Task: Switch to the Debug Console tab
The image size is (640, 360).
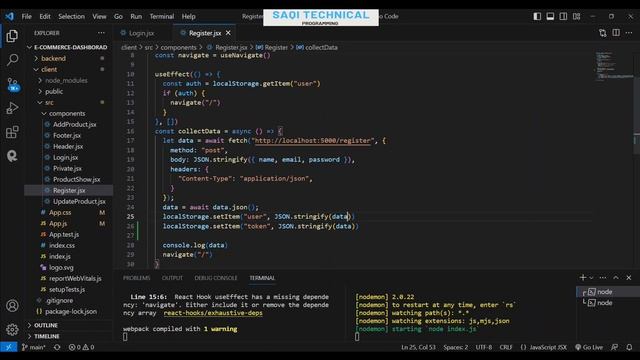Action: (216, 278)
